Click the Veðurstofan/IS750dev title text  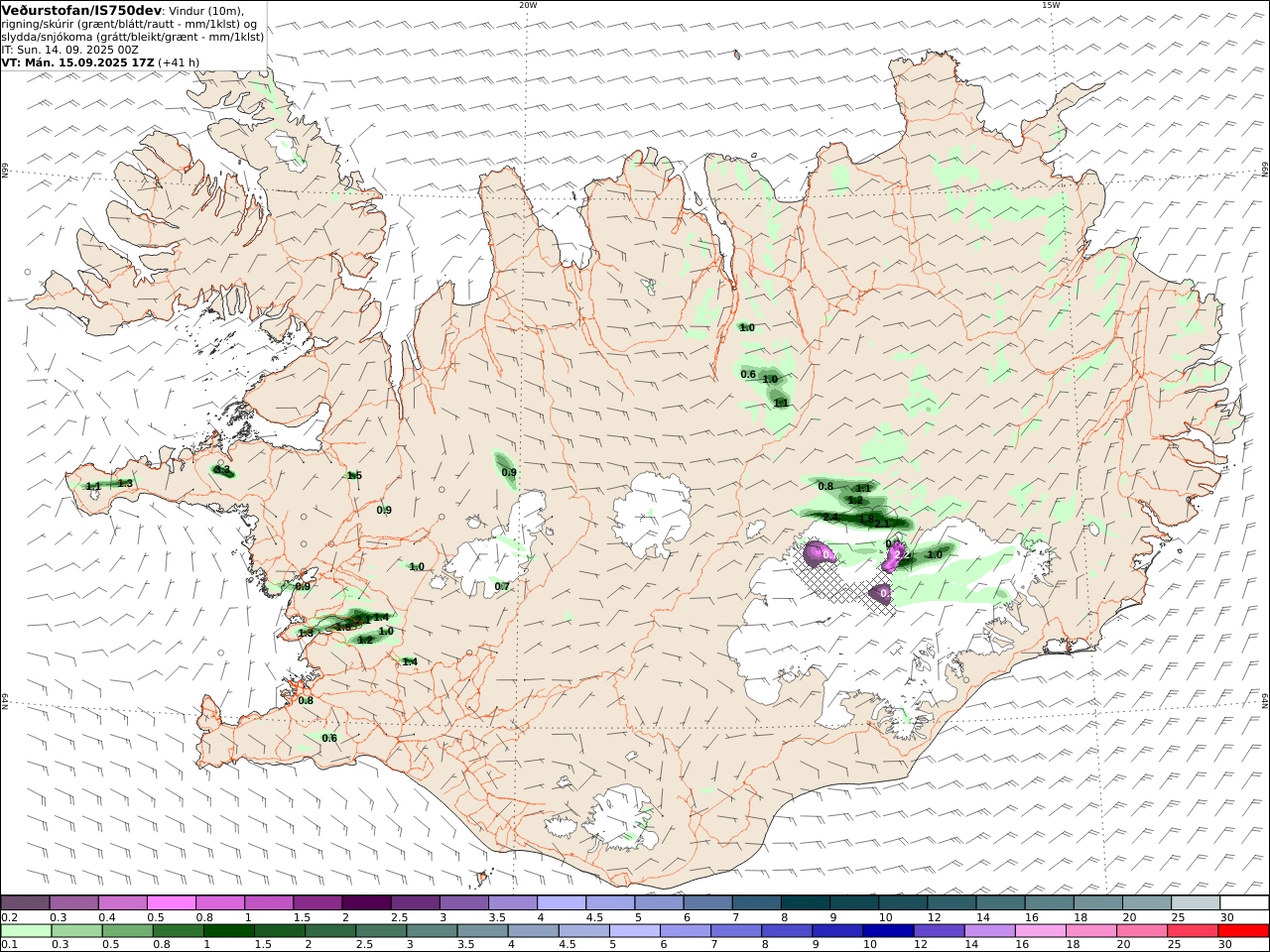(x=82, y=10)
